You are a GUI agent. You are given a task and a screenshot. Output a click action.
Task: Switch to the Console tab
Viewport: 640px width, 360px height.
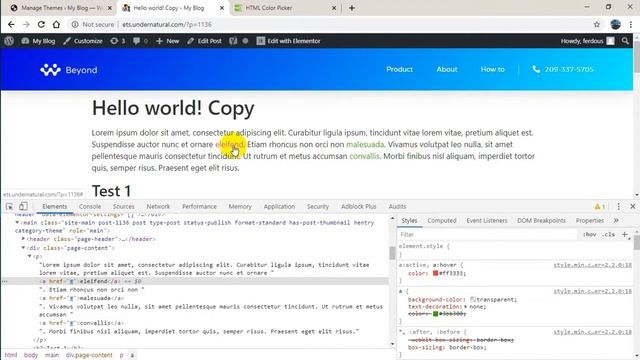[x=90, y=207]
